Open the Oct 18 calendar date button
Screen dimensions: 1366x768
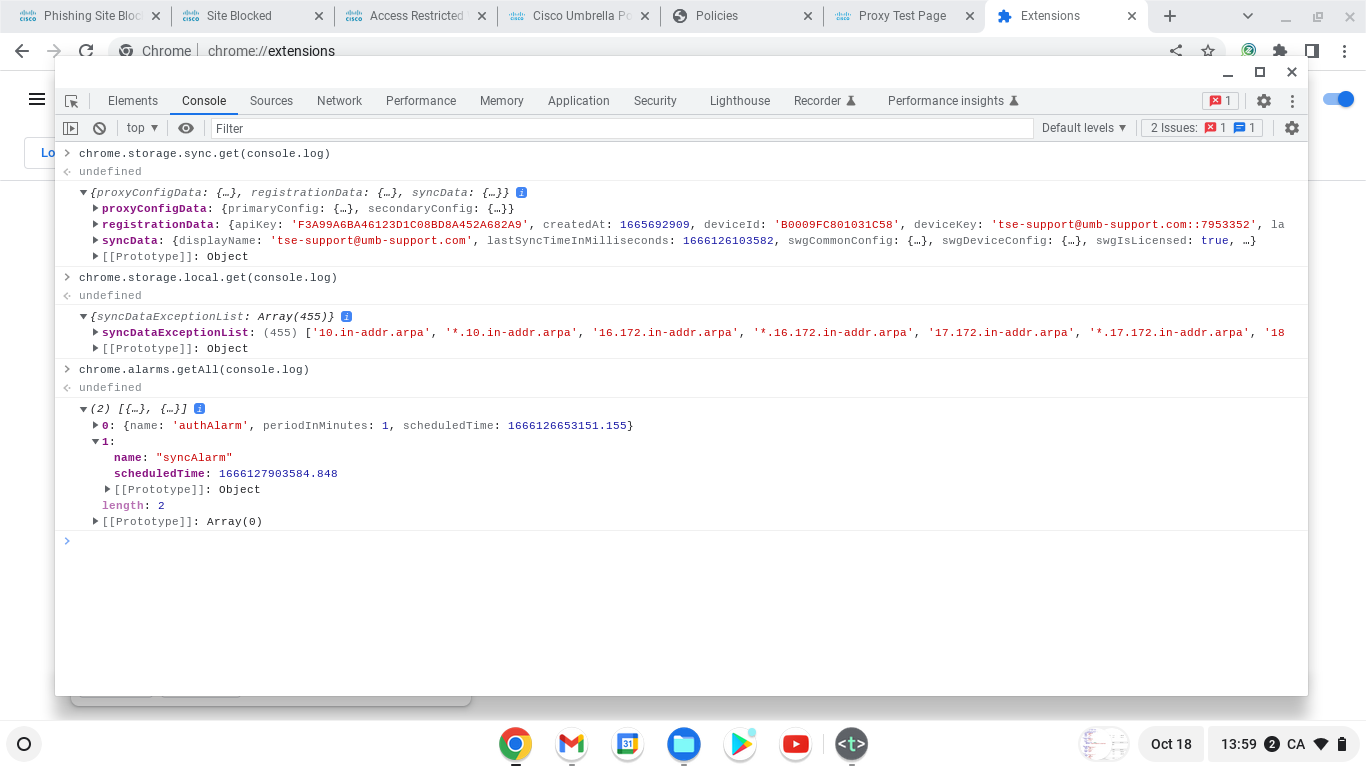pos(1171,744)
